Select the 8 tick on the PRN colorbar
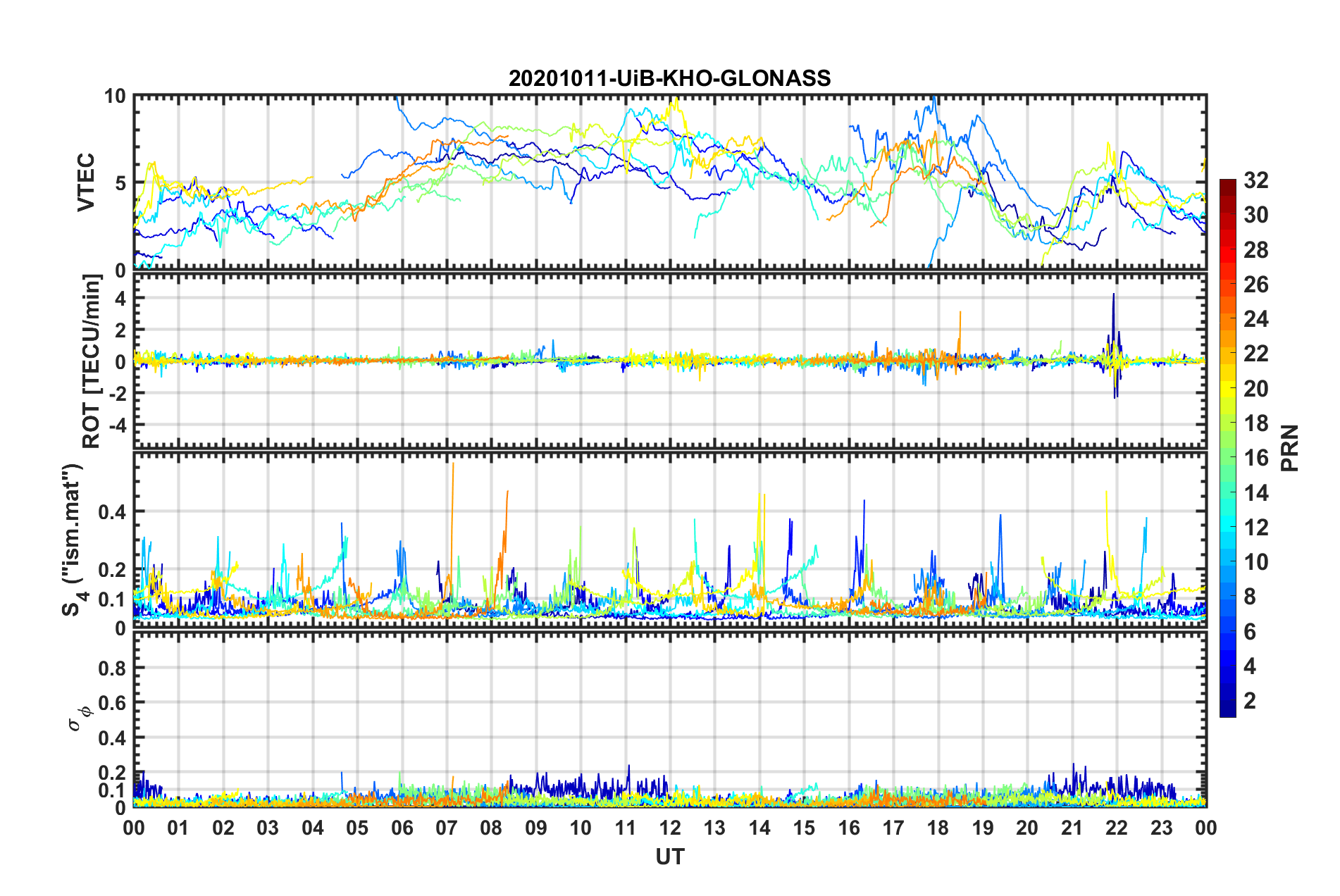This screenshot has width=1340, height=896. pyautogui.click(x=1250, y=597)
